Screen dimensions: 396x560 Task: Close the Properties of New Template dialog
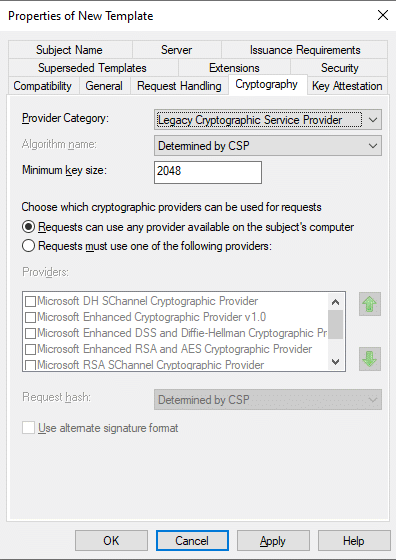coord(383,15)
